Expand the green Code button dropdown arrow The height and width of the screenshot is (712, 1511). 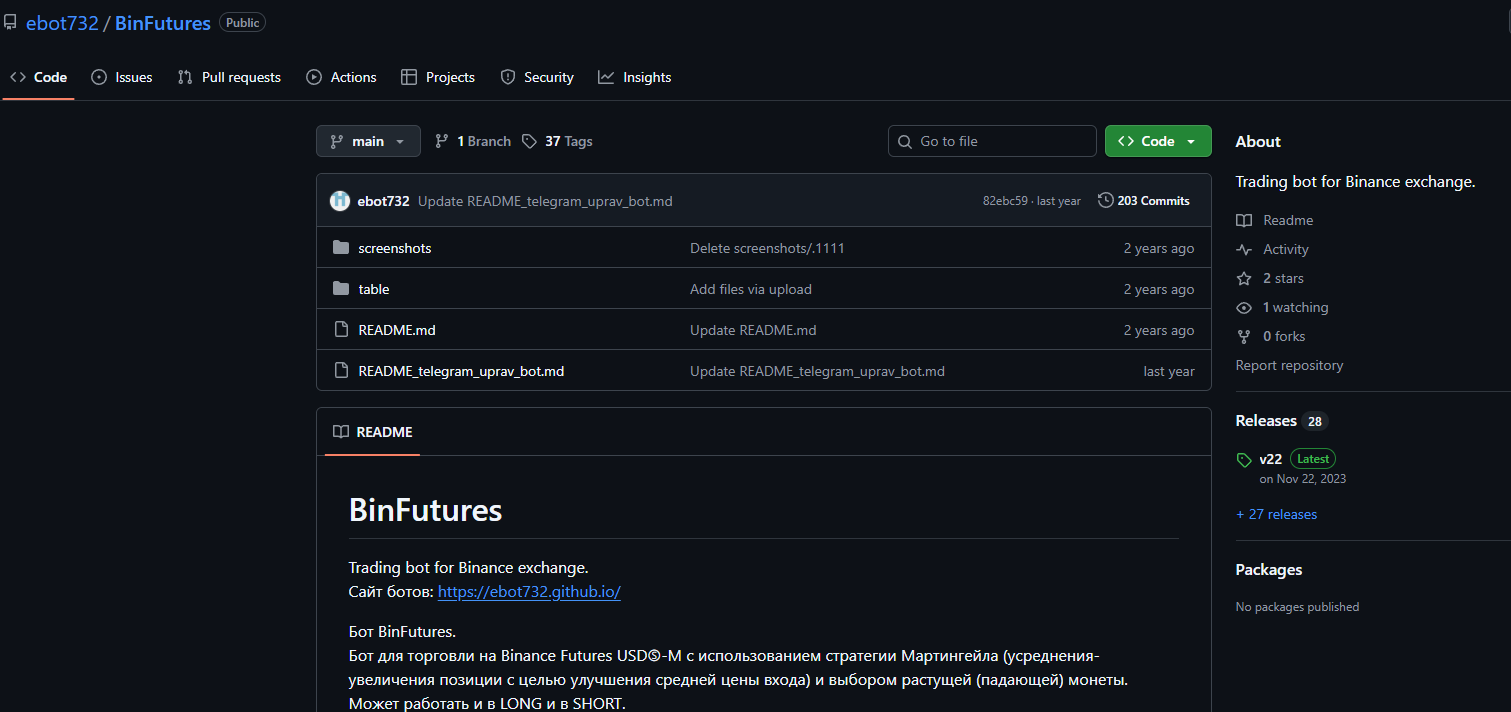click(x=1191, y=140)
